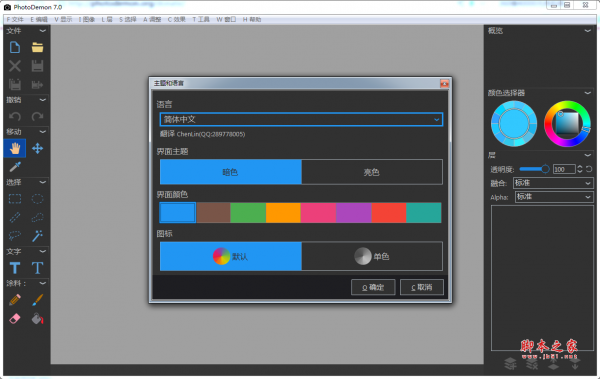The height and width of the screenshot is (379, 600).
Task: Click the opacity spinner arrows
Action: click(580, 169)
